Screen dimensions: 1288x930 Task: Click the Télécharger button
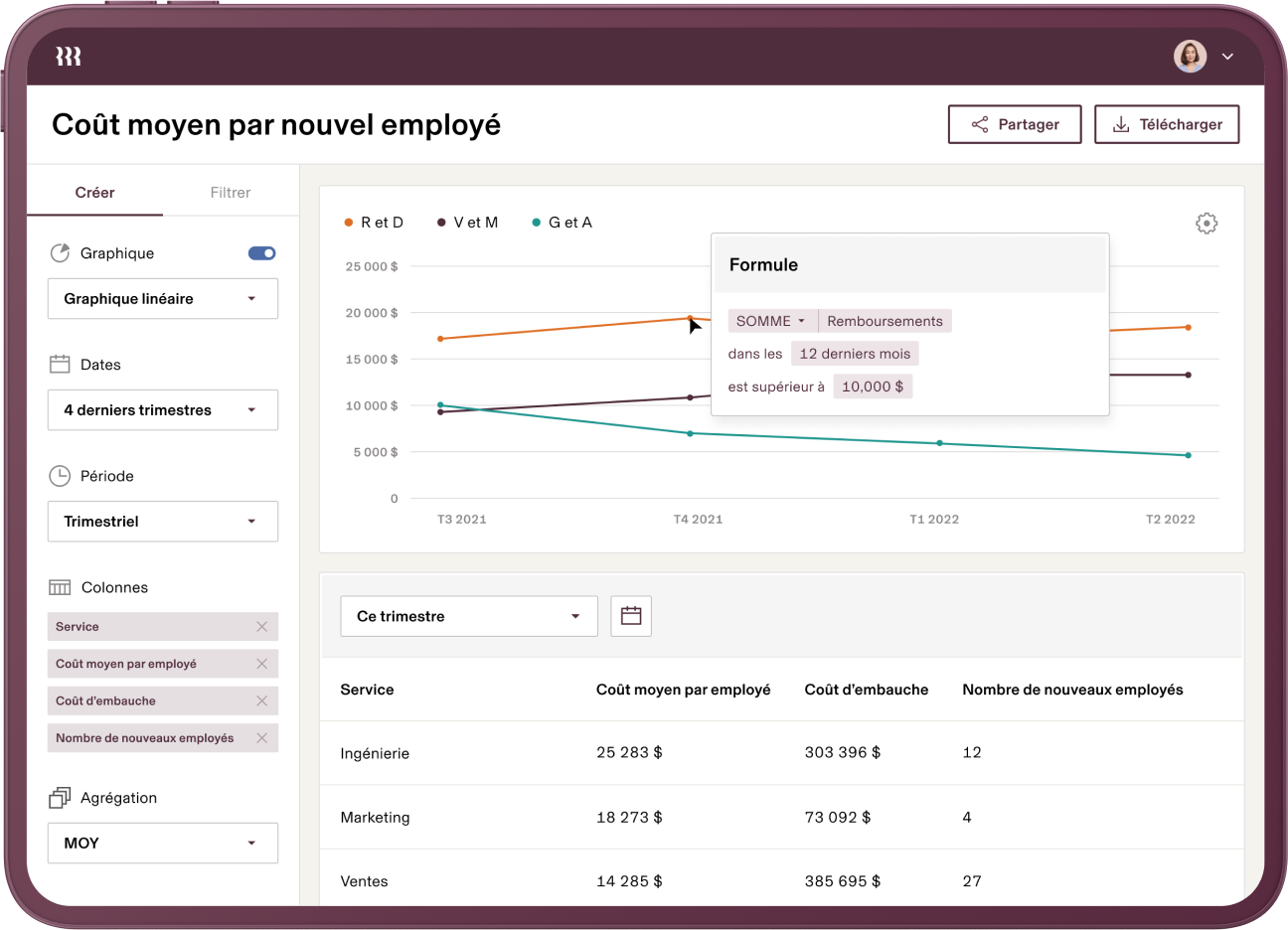1167,124
